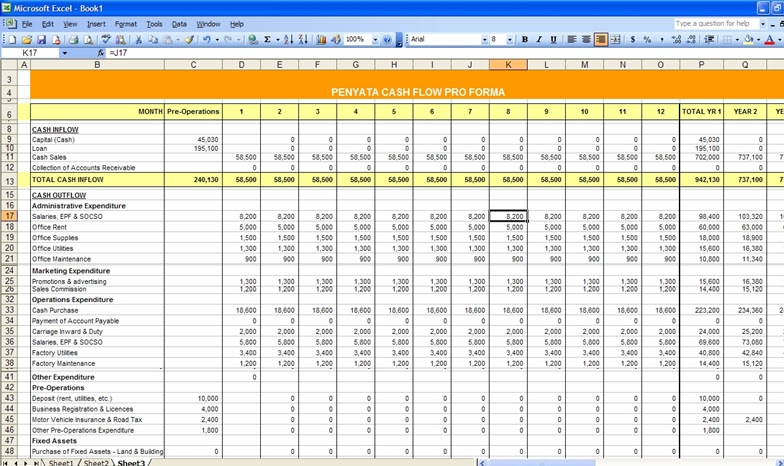Apply fill color with the paint bucket

coord(748,40)
